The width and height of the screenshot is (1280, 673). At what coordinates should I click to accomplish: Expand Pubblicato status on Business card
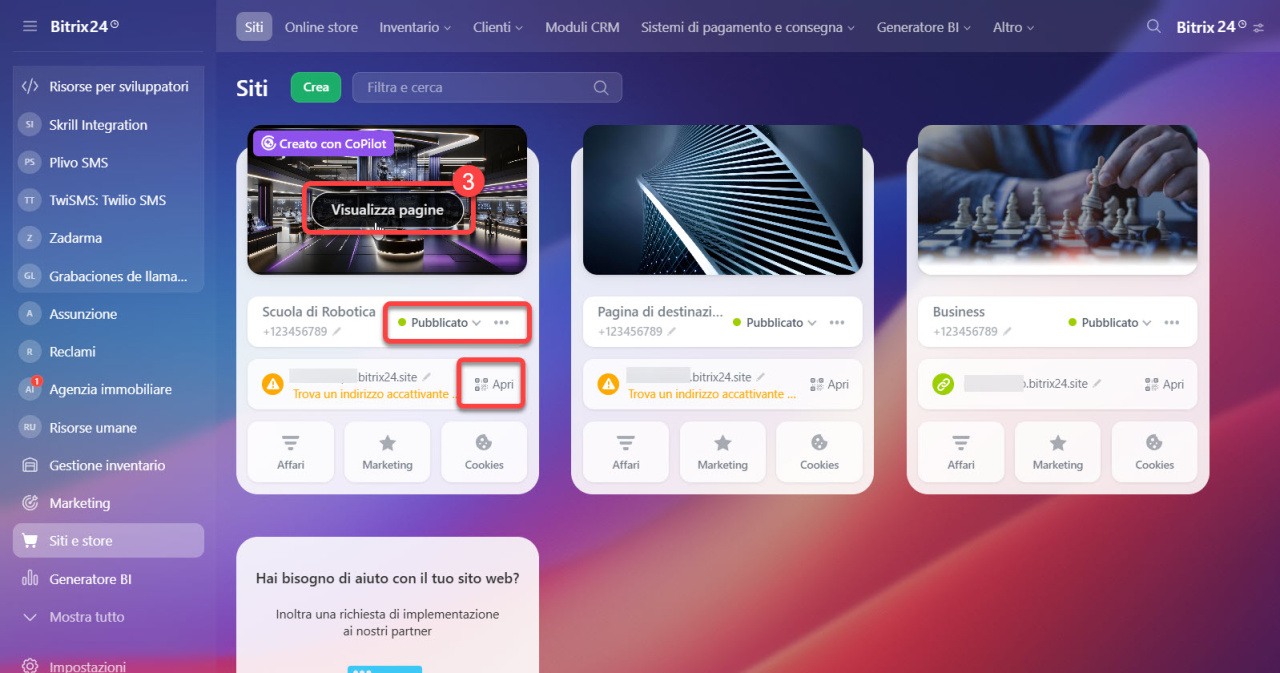(x=1110, y=323)
